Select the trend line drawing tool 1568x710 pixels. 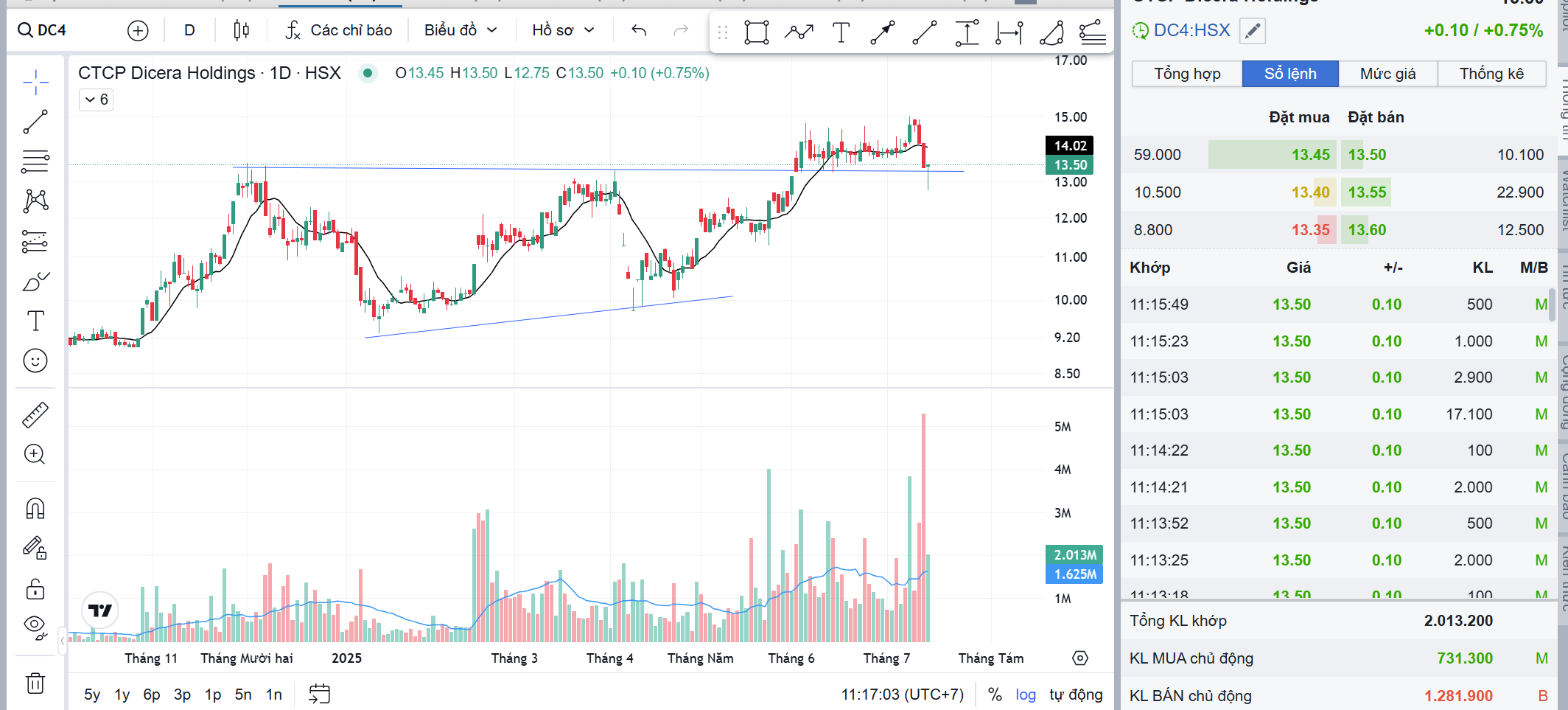coord(35,122)
